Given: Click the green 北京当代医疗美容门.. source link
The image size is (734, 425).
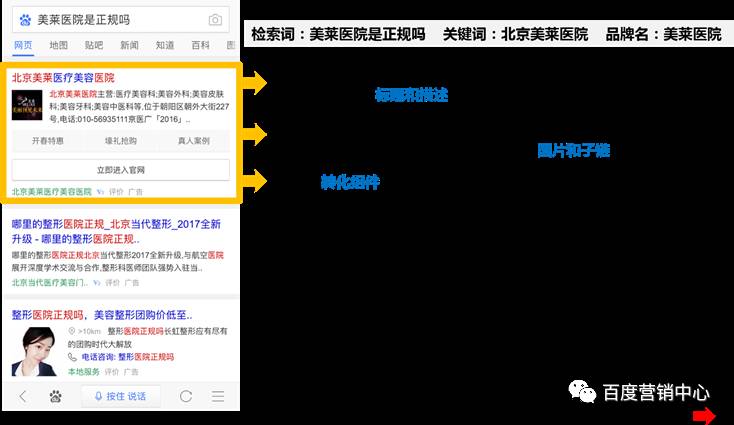Looking at the screenshot, I should (50, 283).
